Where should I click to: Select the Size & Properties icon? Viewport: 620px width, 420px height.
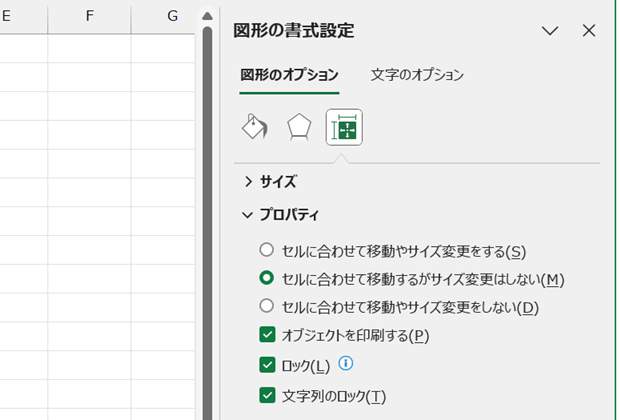[x=344, y=127]
